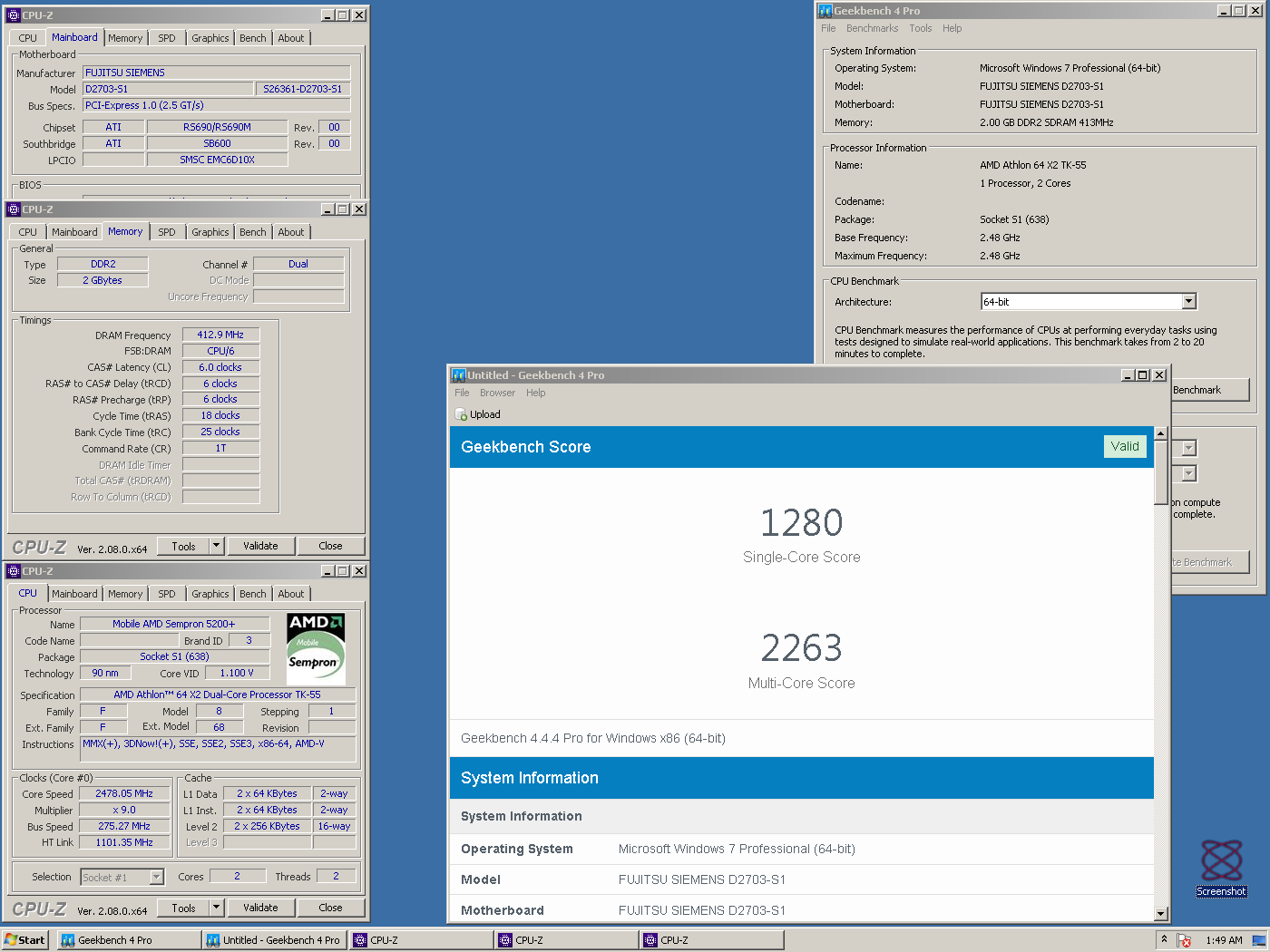Open Tools dropdown arrow in CPU window

pos(216,908)
